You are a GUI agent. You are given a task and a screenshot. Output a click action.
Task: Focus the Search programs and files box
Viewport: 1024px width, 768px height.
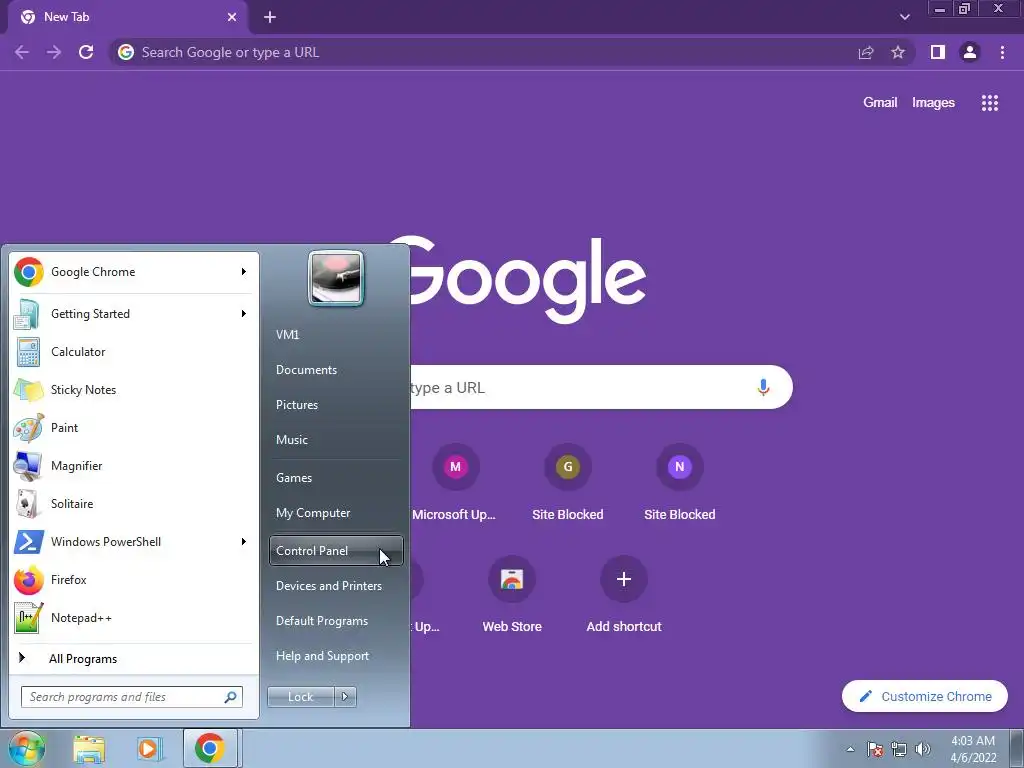132,697
